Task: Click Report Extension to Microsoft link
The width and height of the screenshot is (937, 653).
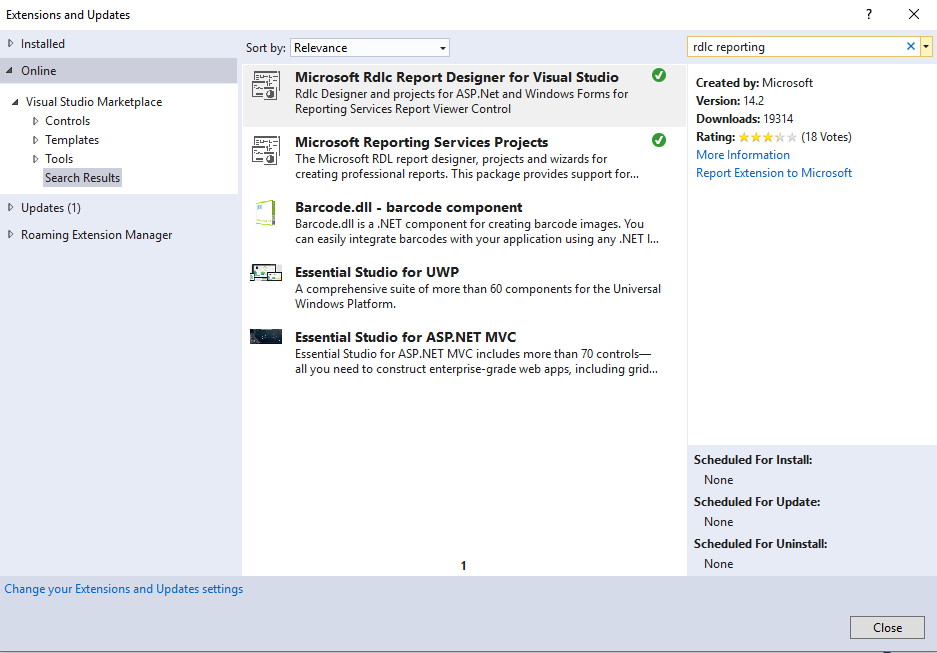Action: click(774, 173)
